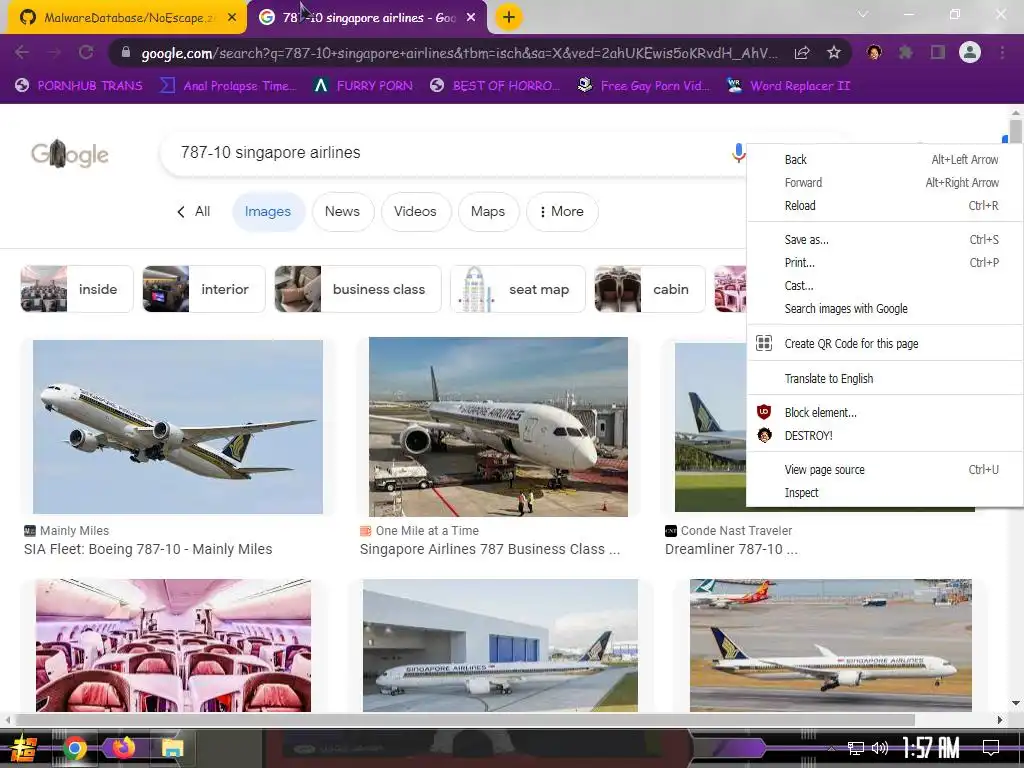Choose Back in the context menu
This screenshot has width=1024, height=768.
point(885,159)
